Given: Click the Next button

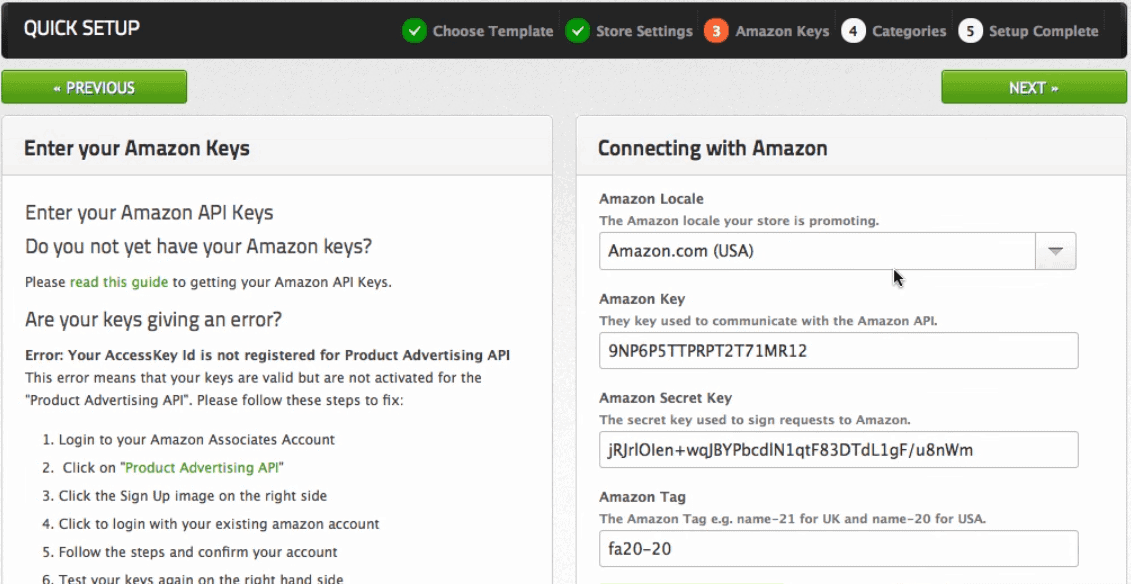Looking at the screenshot, I should click(1034, 87).
